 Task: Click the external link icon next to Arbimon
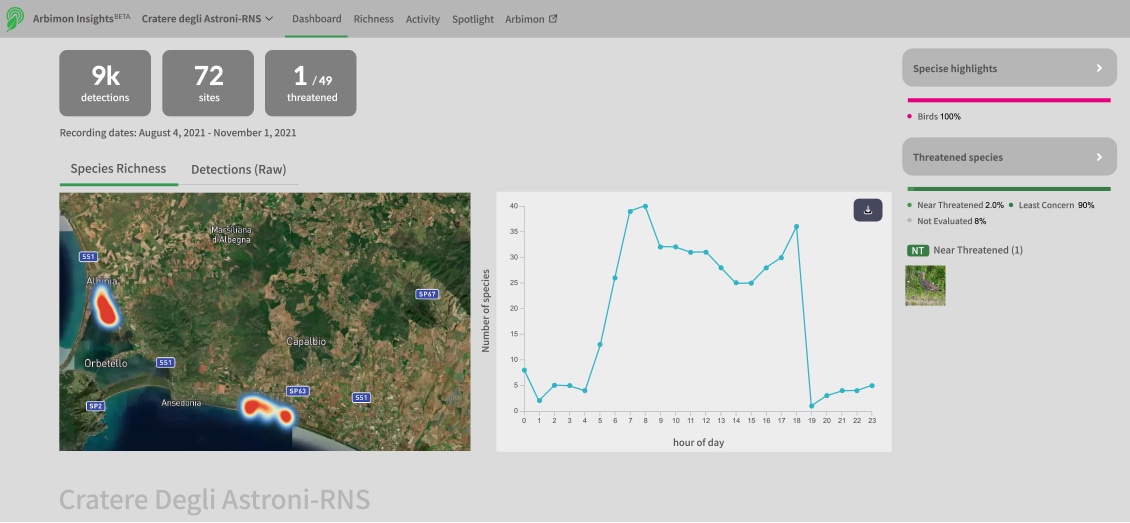(x=553, y=19)
